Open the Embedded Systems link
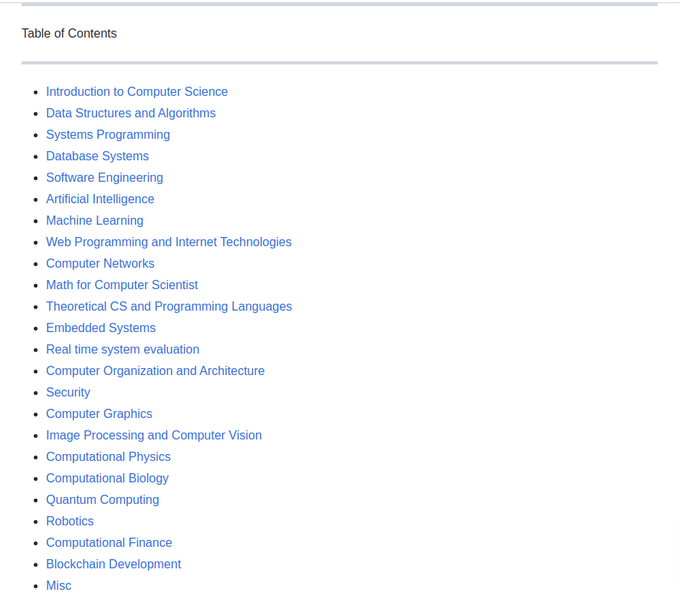This screenshot has height=599, width=680. coord(101,328)
